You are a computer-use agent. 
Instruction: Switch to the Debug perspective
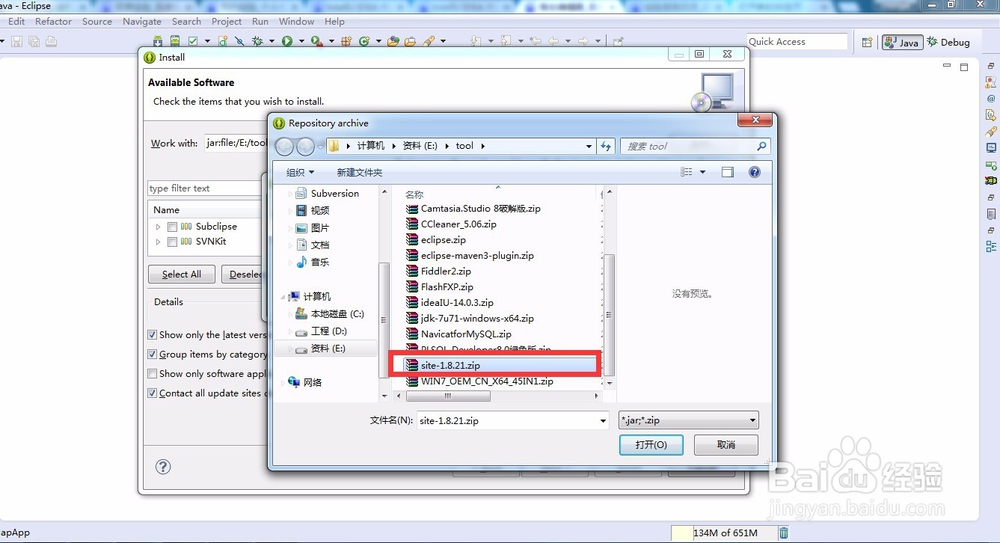(x=949, y=42)
